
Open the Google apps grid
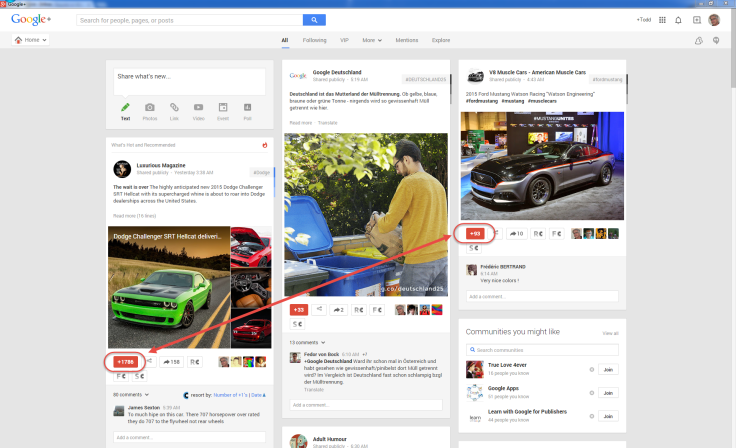click(662, 19)
